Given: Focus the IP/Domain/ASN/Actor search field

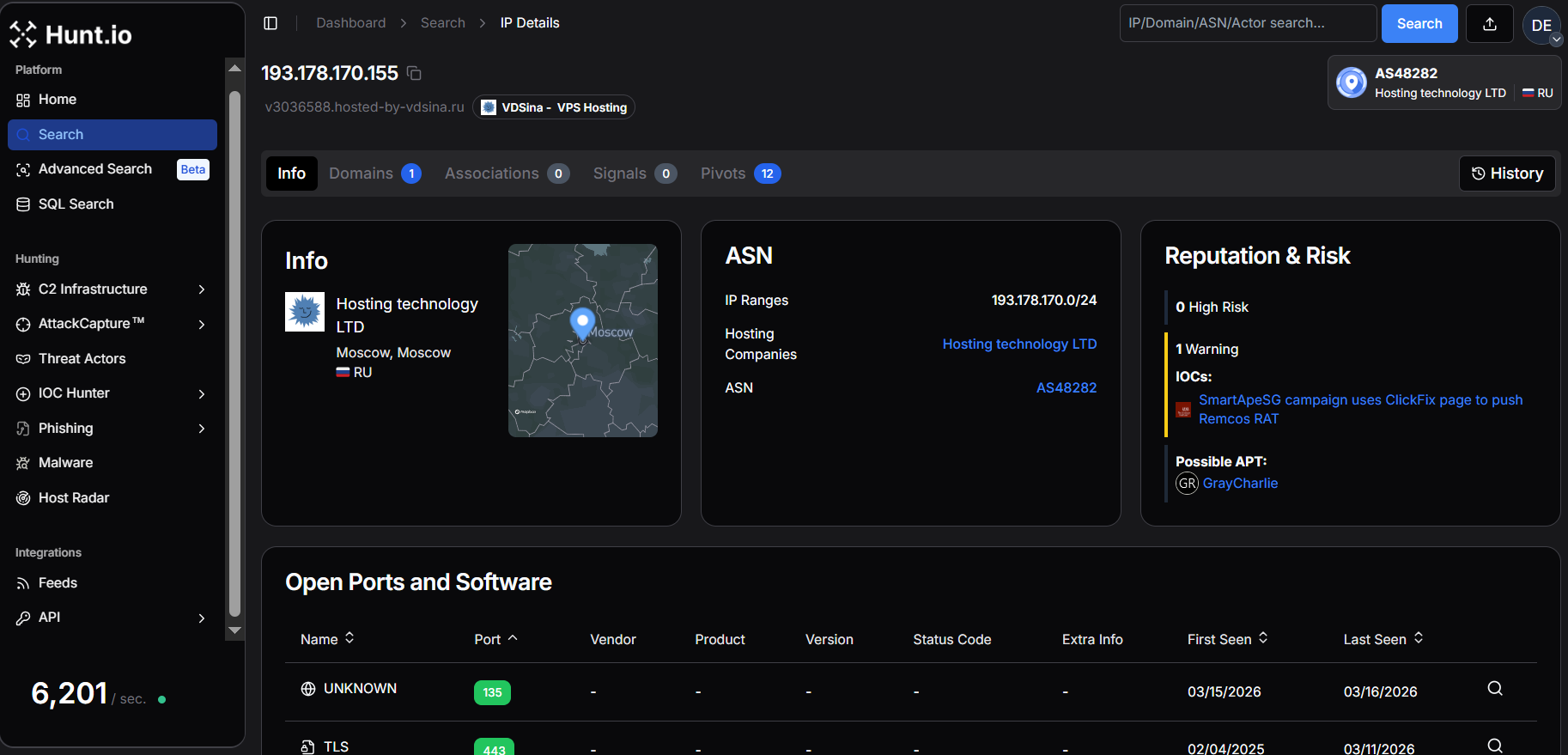Looking at the screenshot, I should [x=1248, y=23].
